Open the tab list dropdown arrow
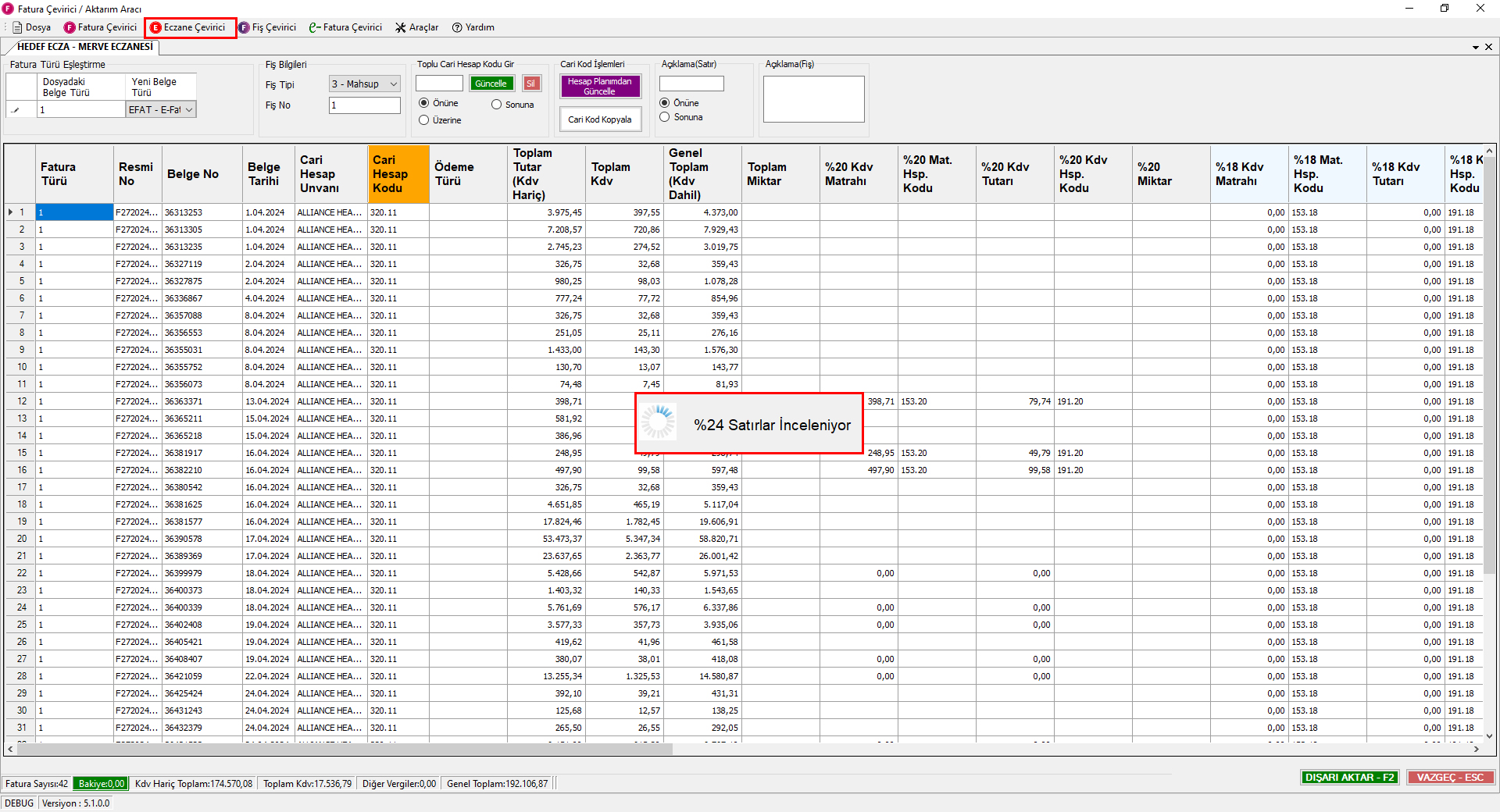 pos(1475,47)
